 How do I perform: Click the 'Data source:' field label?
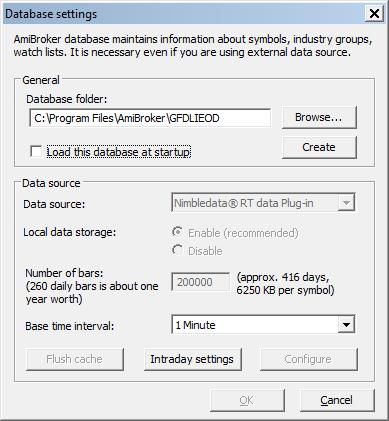coord(54,204)
